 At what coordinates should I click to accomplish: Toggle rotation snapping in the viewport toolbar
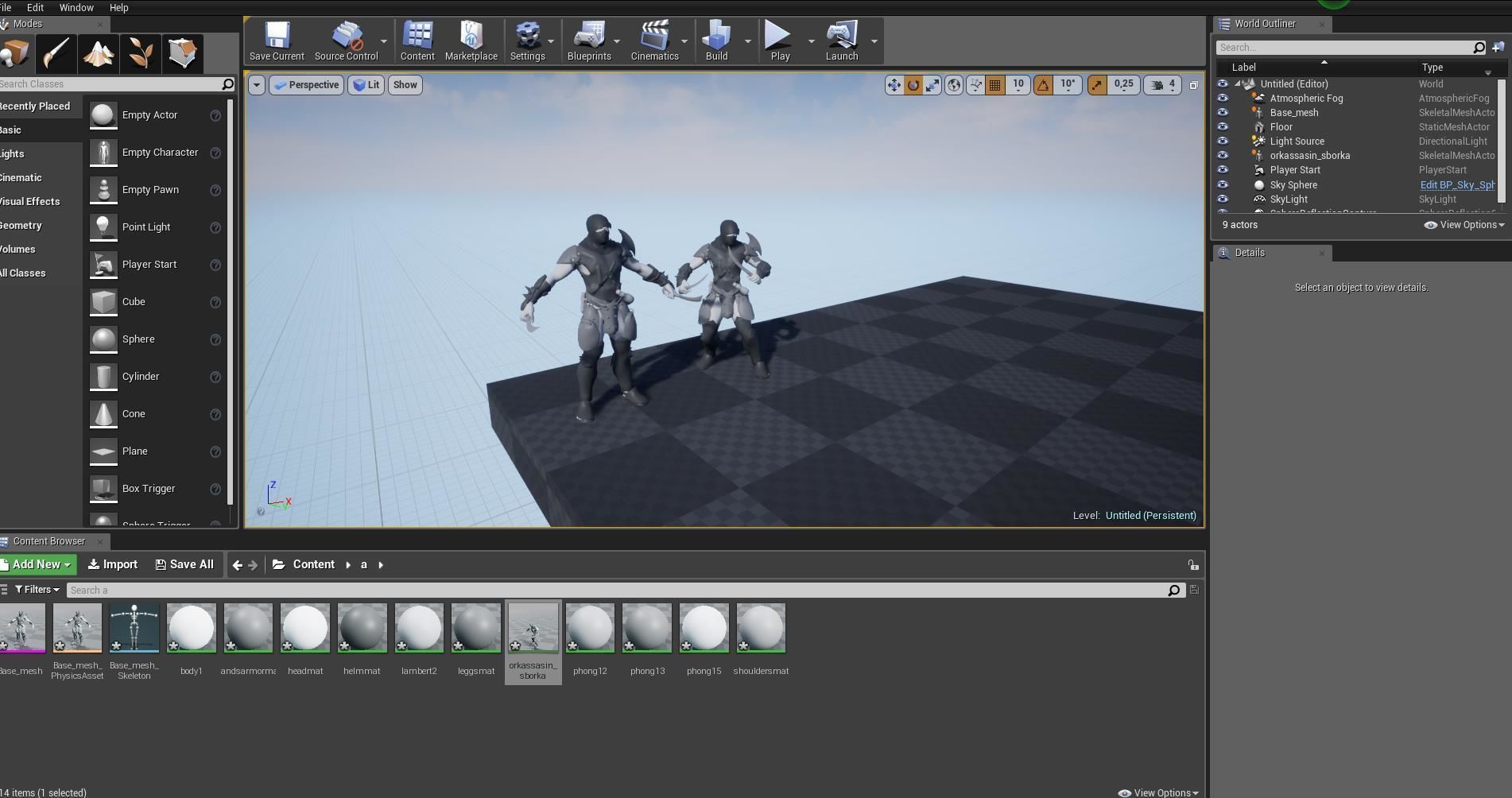(1043, 85)
